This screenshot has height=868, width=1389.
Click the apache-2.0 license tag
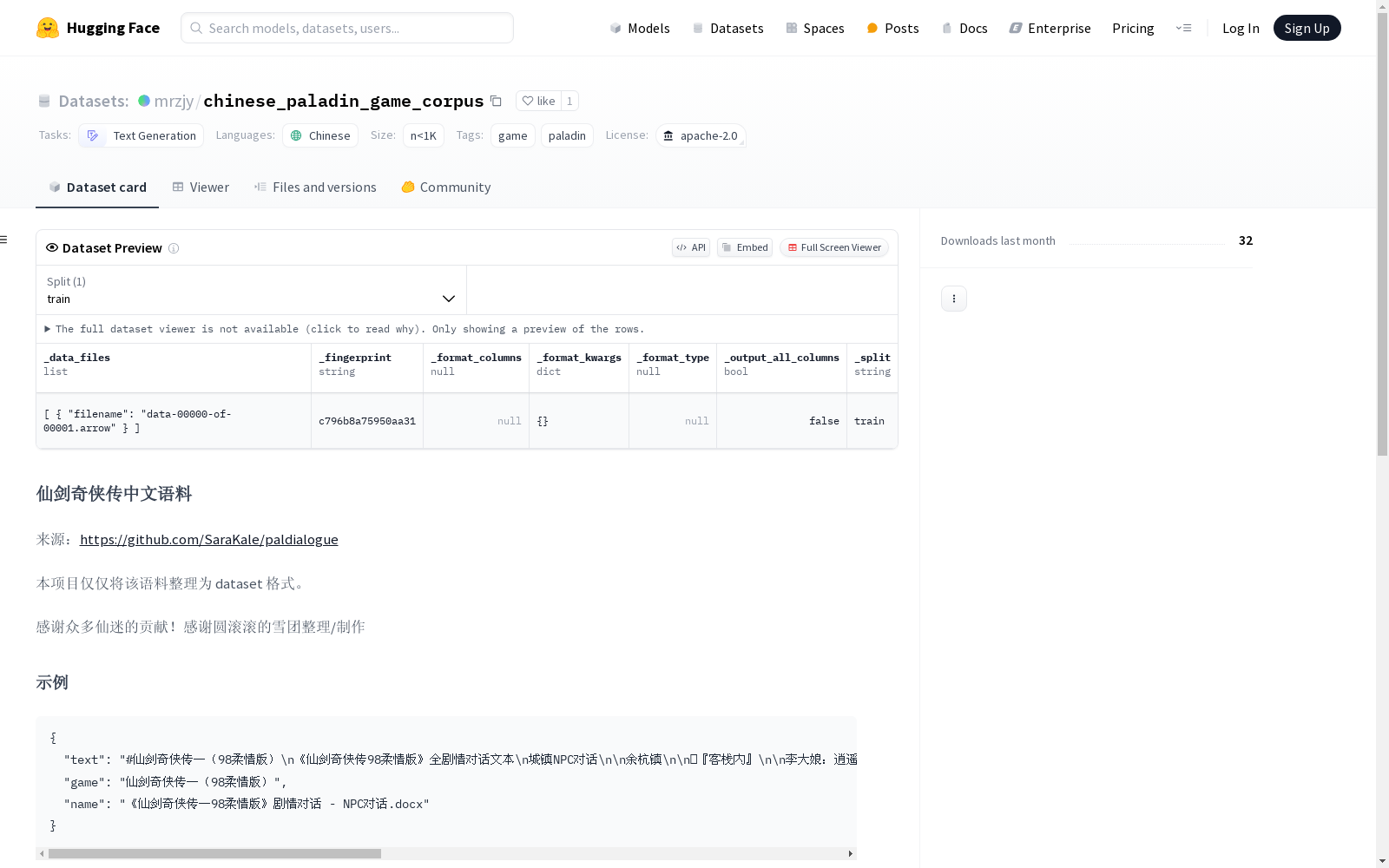tap(701, 135)
